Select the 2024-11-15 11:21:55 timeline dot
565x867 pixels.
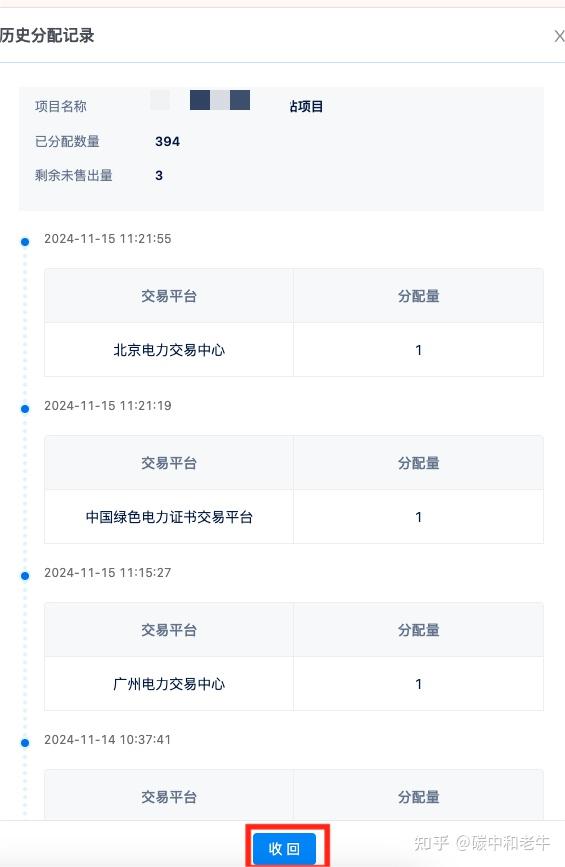pyautogui.click(x=25, y=242)
